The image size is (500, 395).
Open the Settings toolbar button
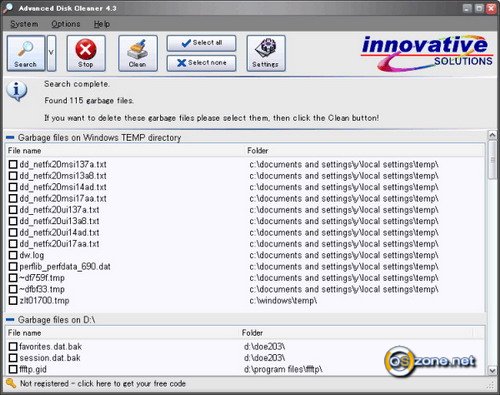tap(266, 53)
